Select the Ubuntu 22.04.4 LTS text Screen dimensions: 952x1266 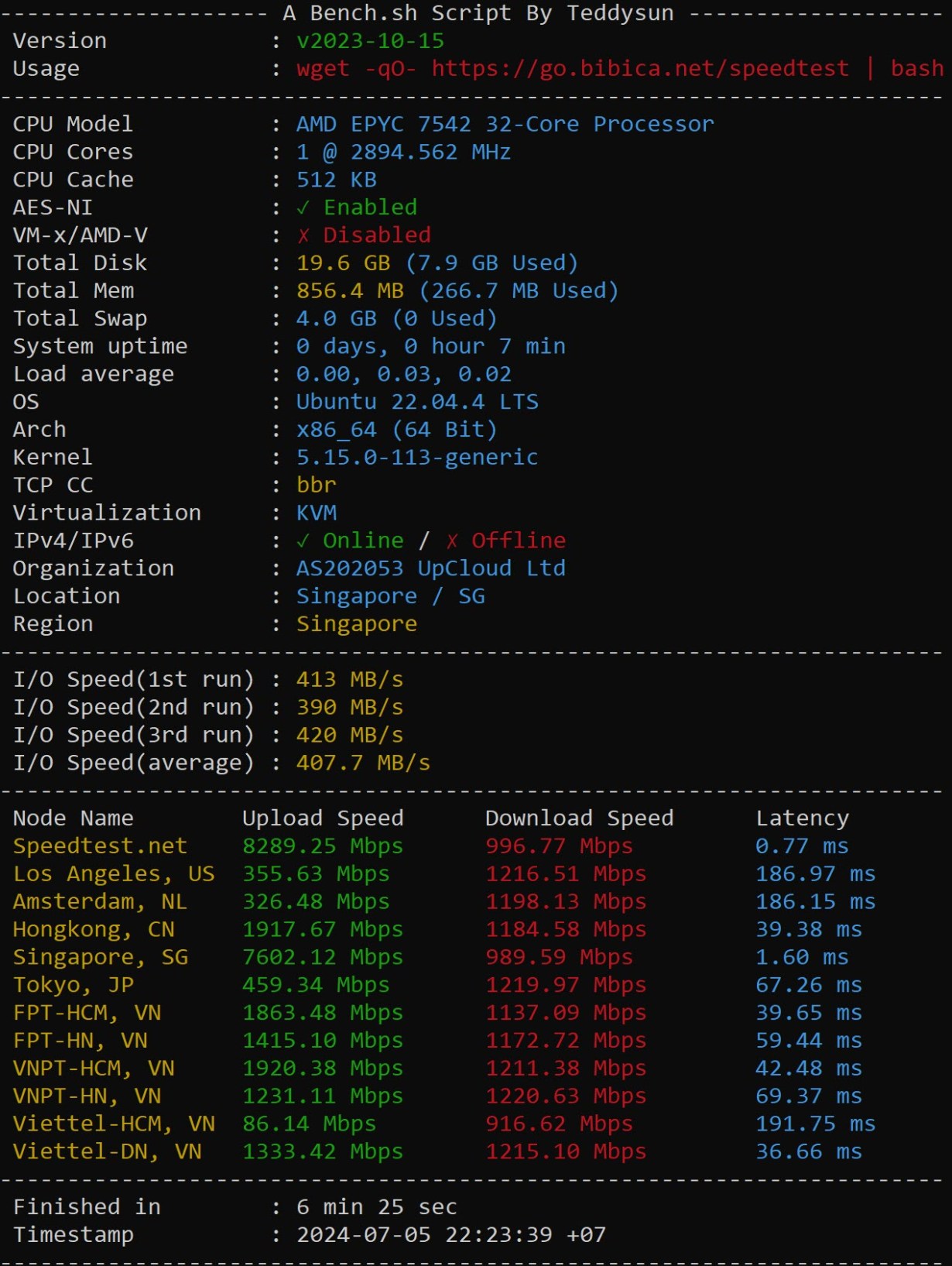coord(417,402)
